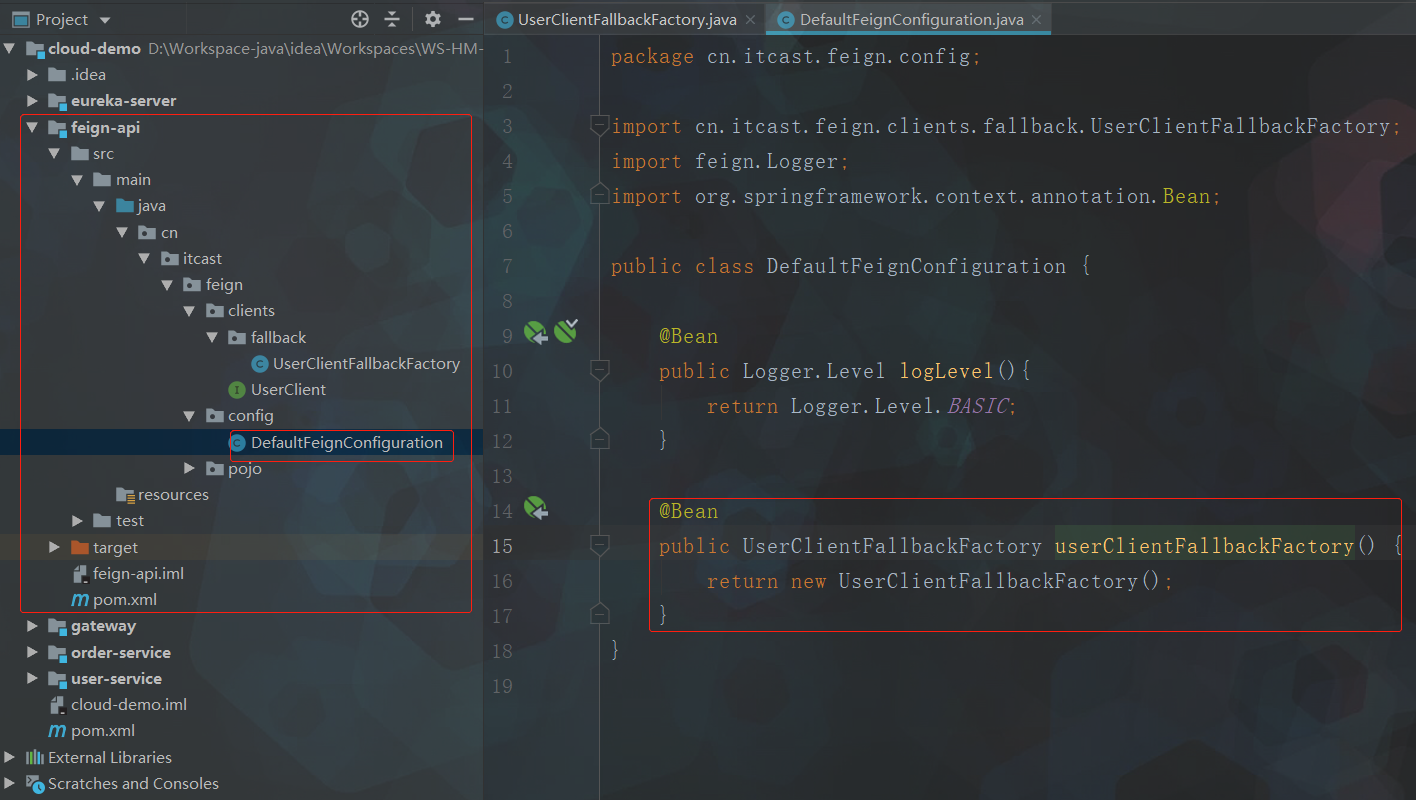Click line number 1 in the gutter
Viewport: 1416px width, 800px height.
(507, 56)
